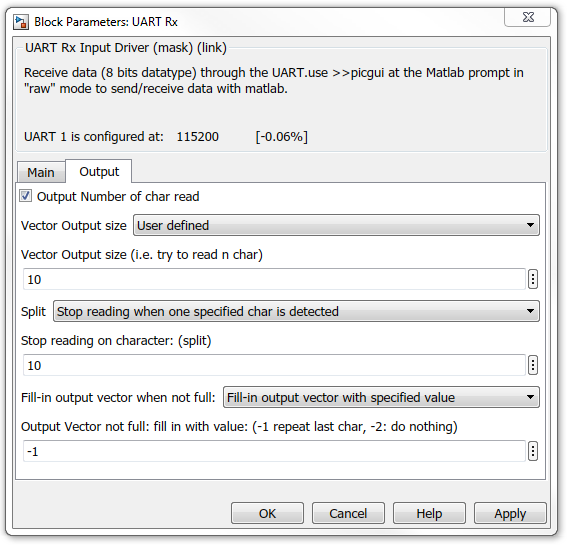Expand the Split dropdown
Image resolution: width=567 pixels, height=546 pixels.
(296, 311)
